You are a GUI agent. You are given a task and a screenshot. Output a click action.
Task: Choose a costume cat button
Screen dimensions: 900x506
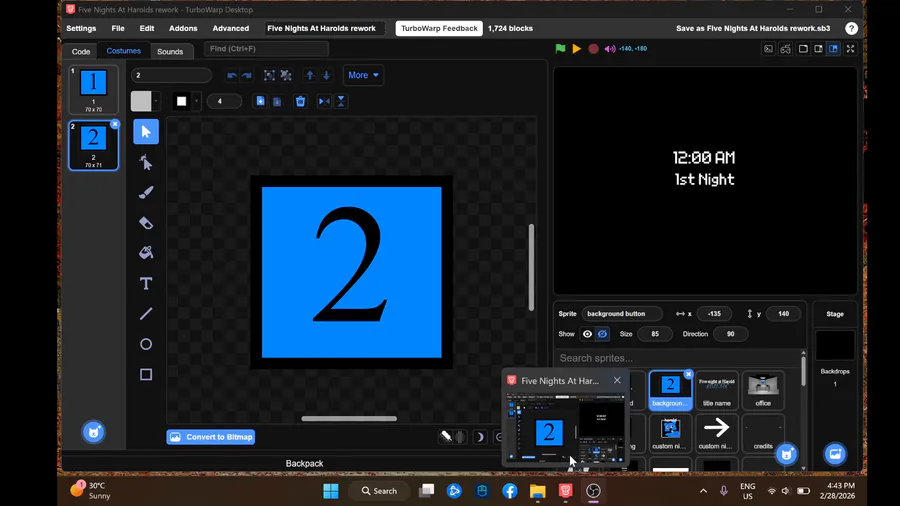tap(94, 431)
